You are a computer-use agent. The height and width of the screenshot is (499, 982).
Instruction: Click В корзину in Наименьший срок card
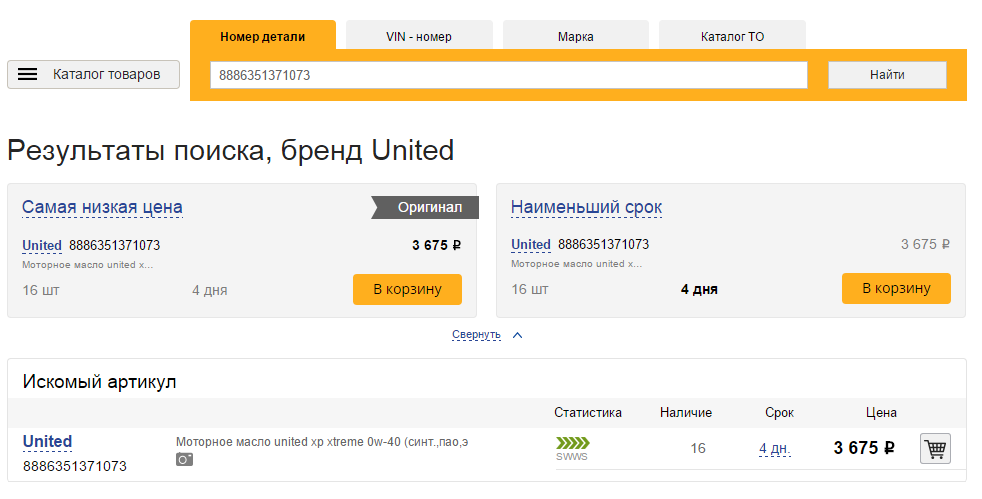pos(896,288)
